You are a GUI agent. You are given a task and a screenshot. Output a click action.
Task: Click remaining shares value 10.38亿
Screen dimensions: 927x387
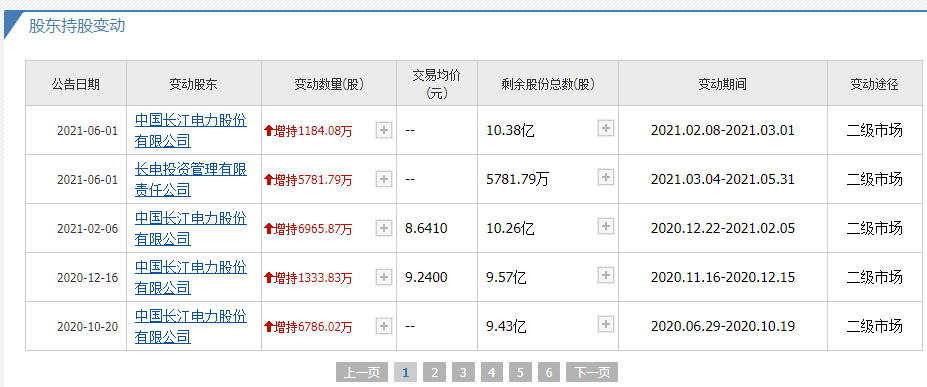point(510,131)
